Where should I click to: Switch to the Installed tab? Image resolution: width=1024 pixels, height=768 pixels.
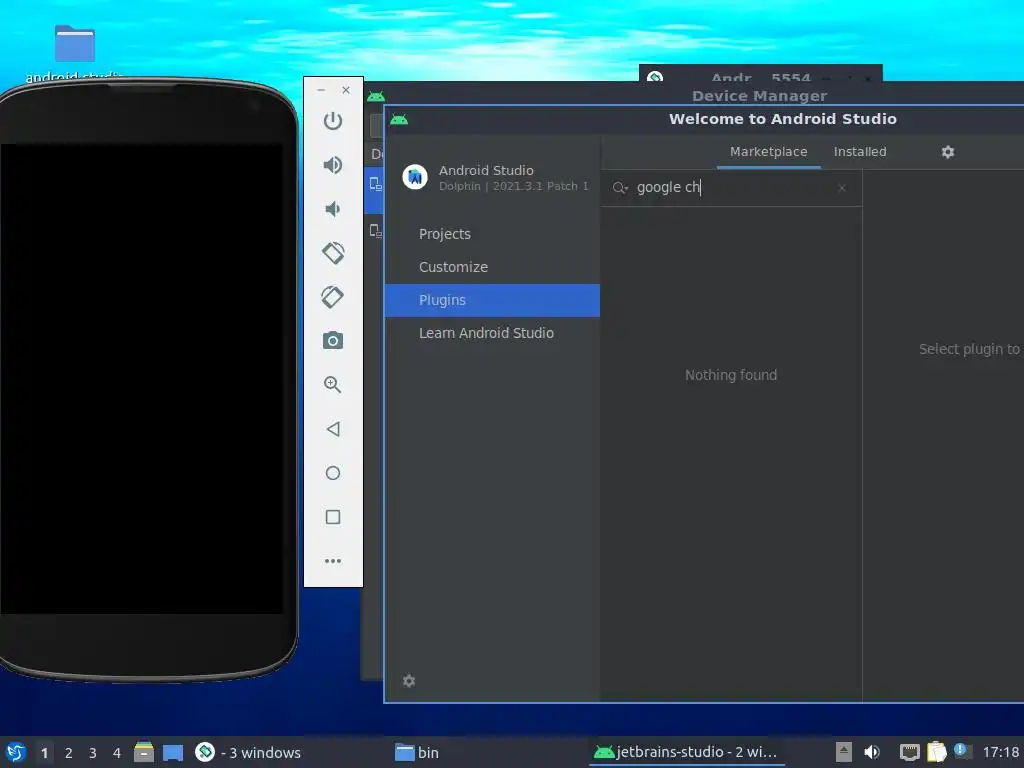pos(860,152)
